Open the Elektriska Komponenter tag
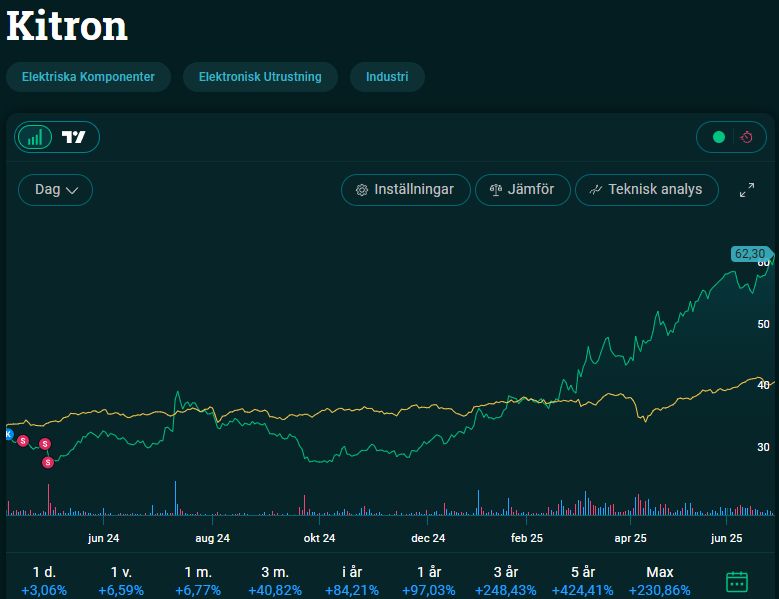This screenshot has height=599, width=779. (88, 77)
